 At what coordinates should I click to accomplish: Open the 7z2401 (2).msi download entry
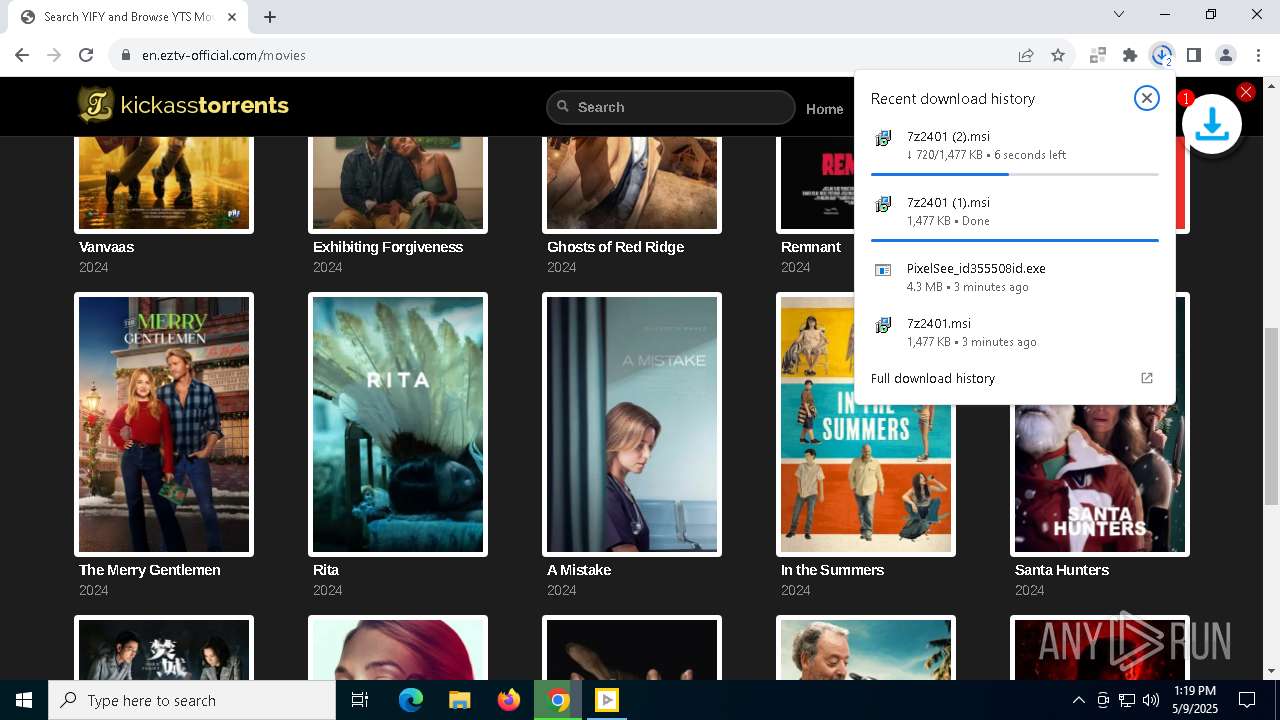pyautogui.click(x=1014, y=146)
